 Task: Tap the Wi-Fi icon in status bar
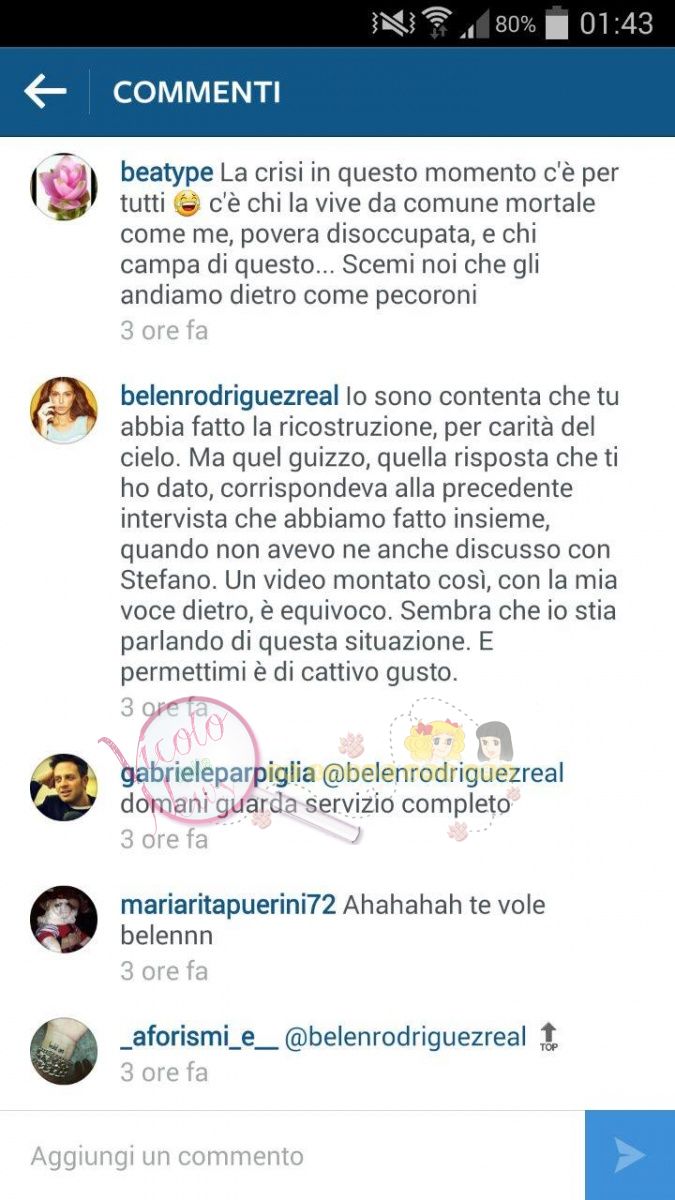click(436, 23)
